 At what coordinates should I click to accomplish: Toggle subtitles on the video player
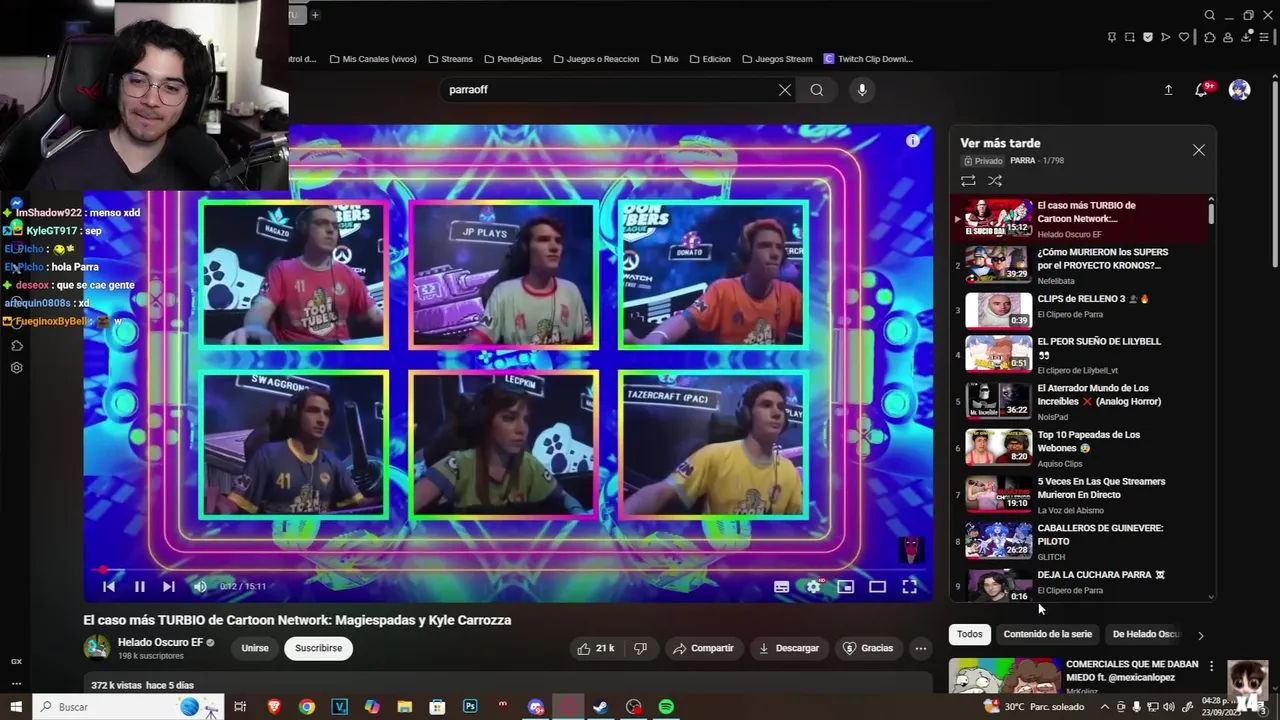point(782,587)
